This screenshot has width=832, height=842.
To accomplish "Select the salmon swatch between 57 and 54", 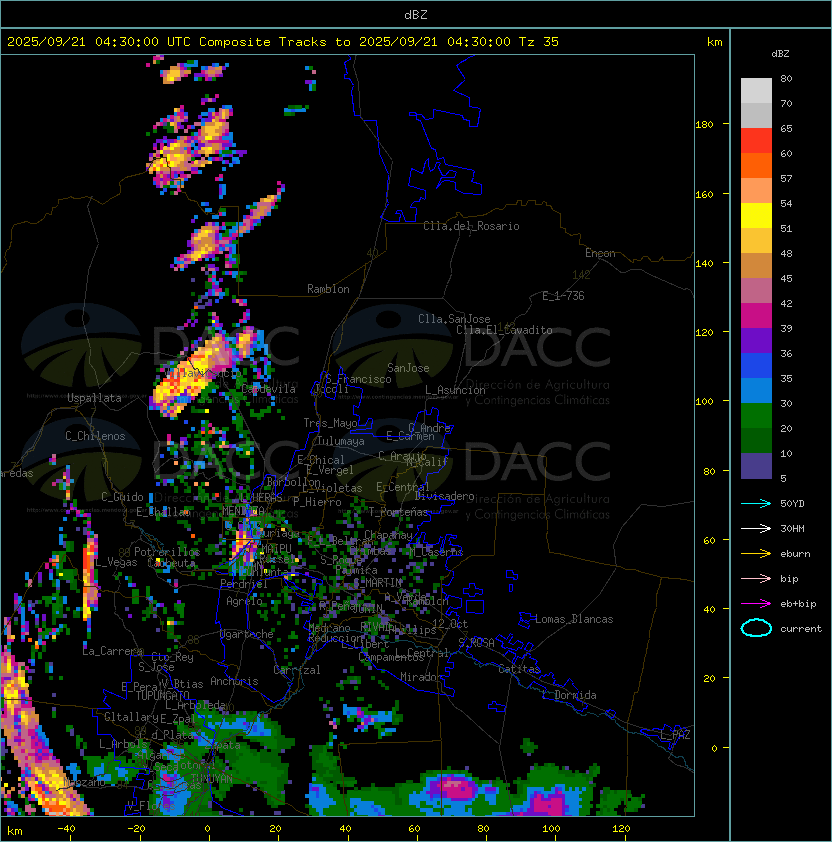I will (756, 191).
